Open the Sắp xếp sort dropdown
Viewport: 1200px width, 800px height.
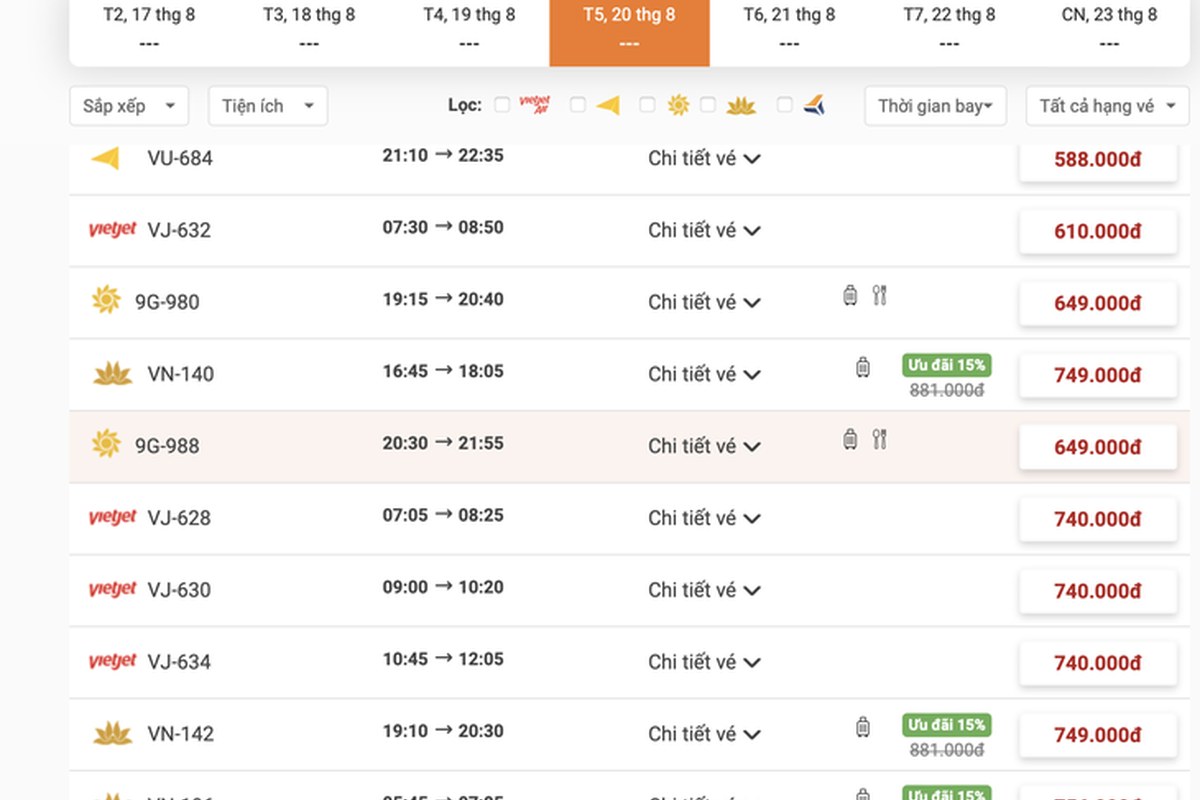coord(128,106)
